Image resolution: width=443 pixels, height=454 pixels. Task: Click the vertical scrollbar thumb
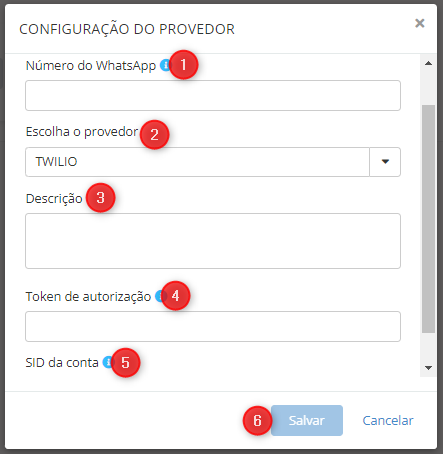[428, 219]
